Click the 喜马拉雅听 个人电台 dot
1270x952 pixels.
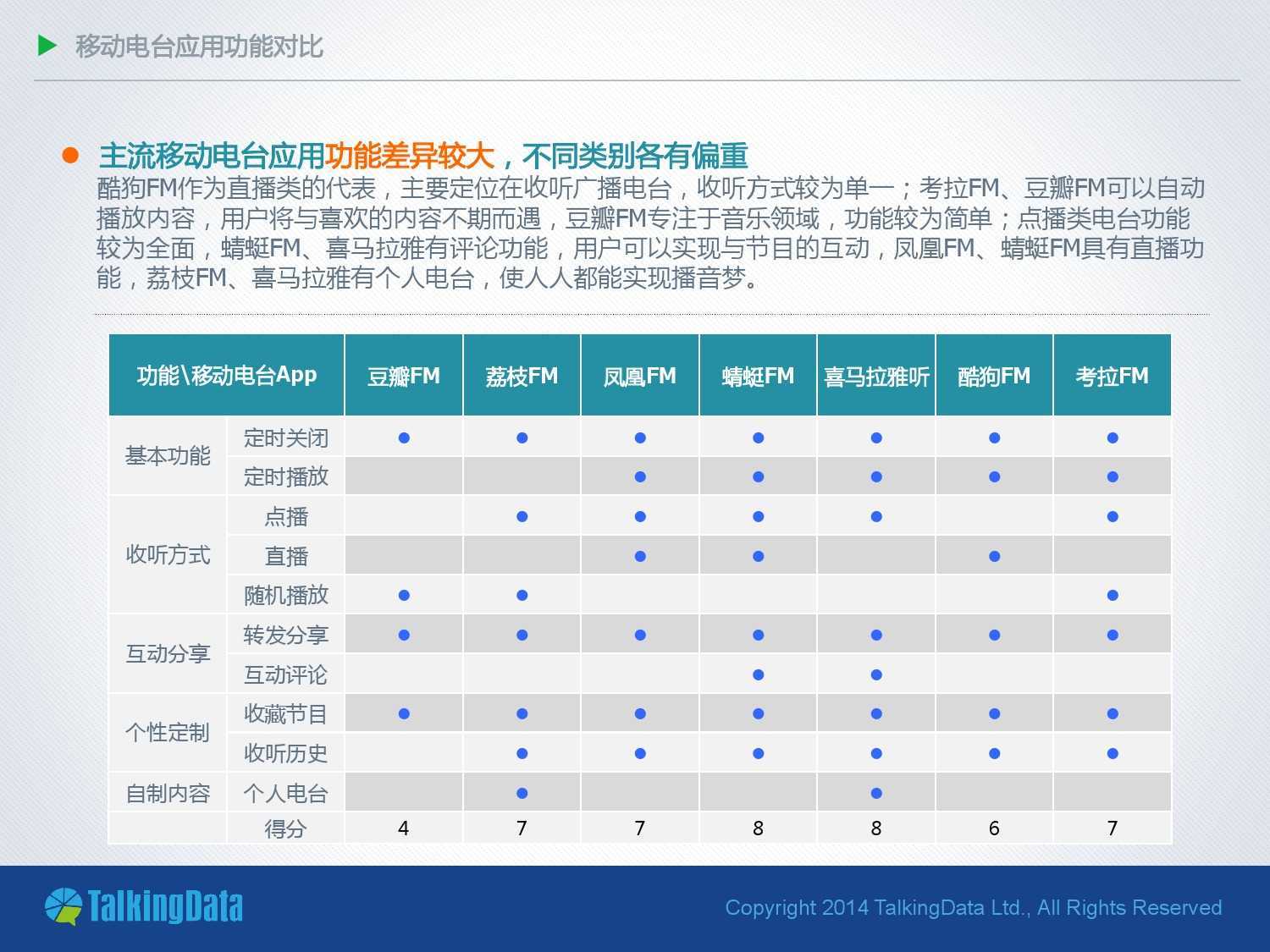point(876,793)
